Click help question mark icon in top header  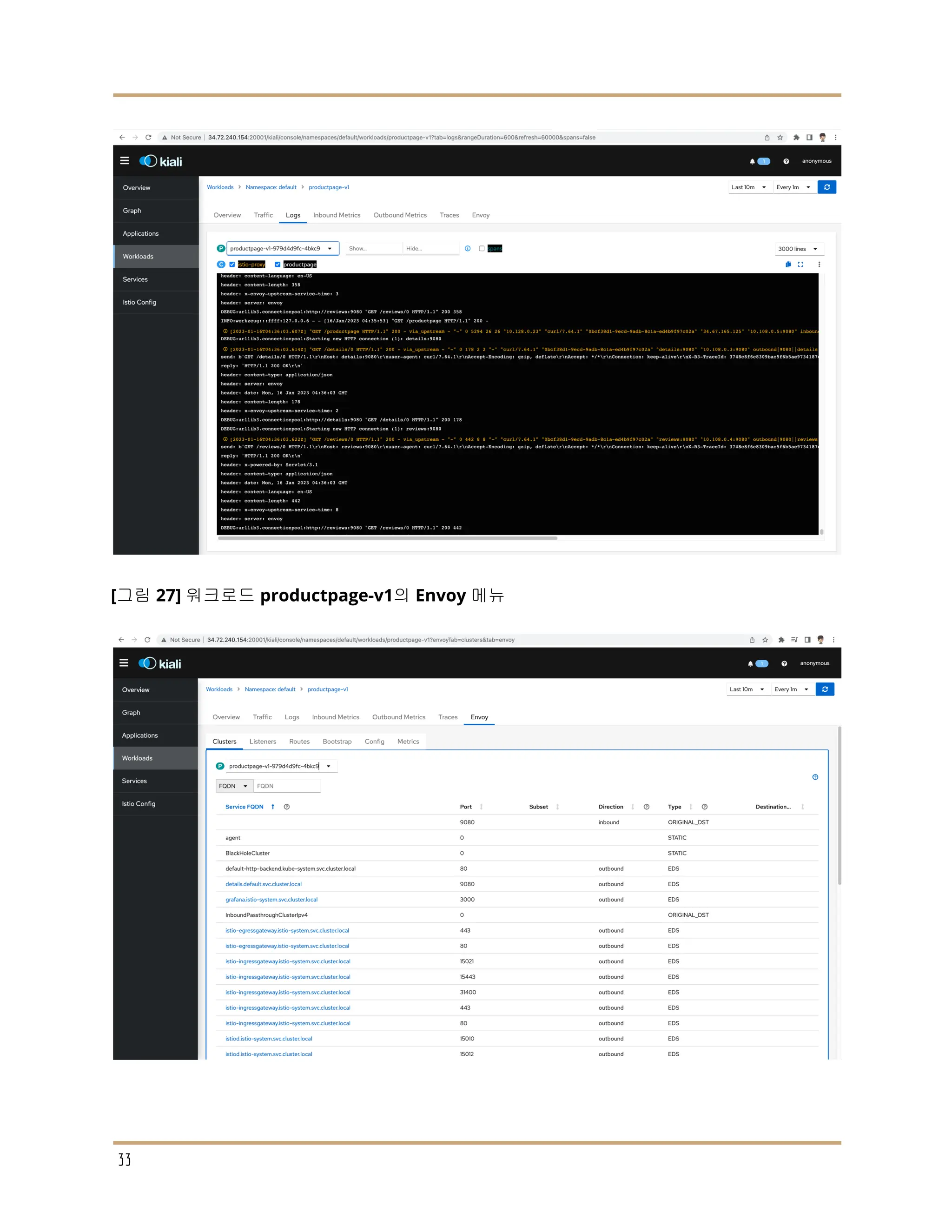tap(786, 161)
